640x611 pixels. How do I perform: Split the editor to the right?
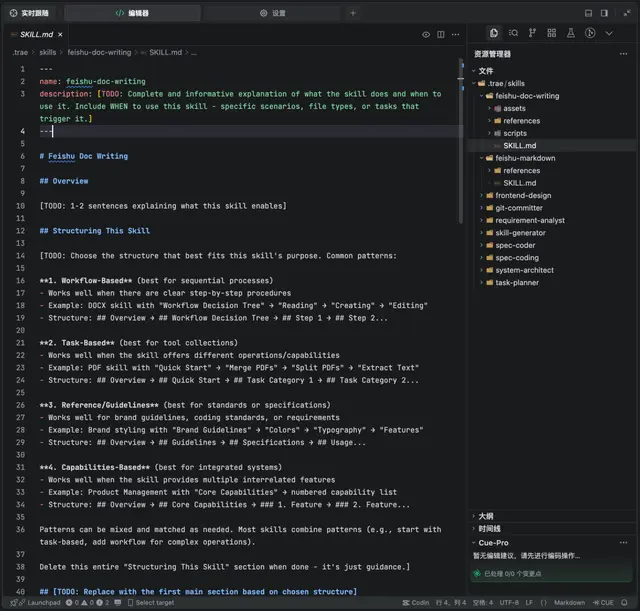[x=441, y=35]
